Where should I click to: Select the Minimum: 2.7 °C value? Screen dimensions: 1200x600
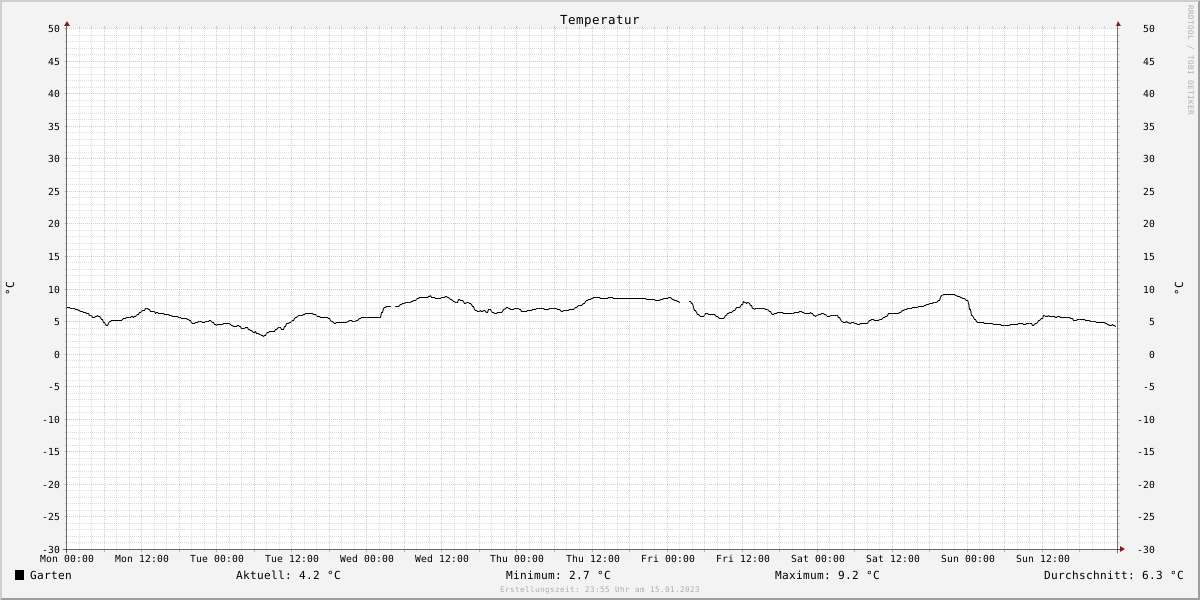558,575
